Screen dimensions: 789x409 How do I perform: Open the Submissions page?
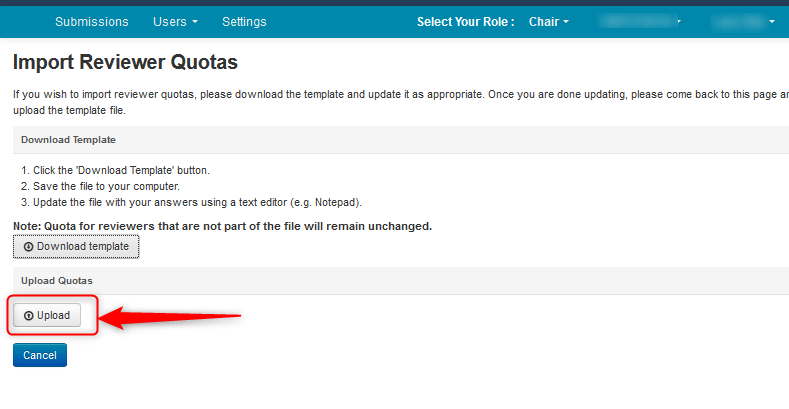(91, 21)
